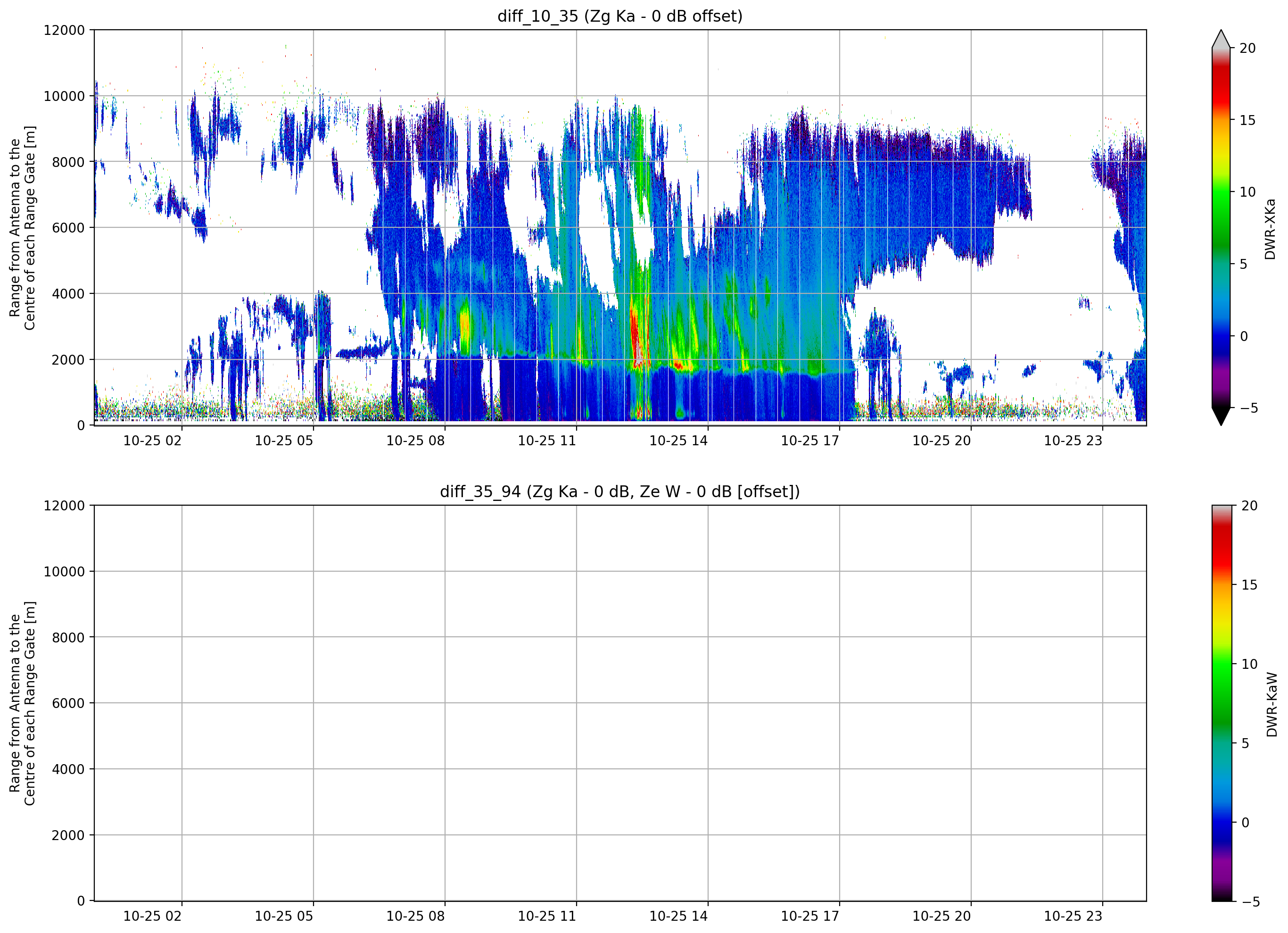
Task: Click the 10-25 17 tick on bottom plot
Action: point(810,916)
